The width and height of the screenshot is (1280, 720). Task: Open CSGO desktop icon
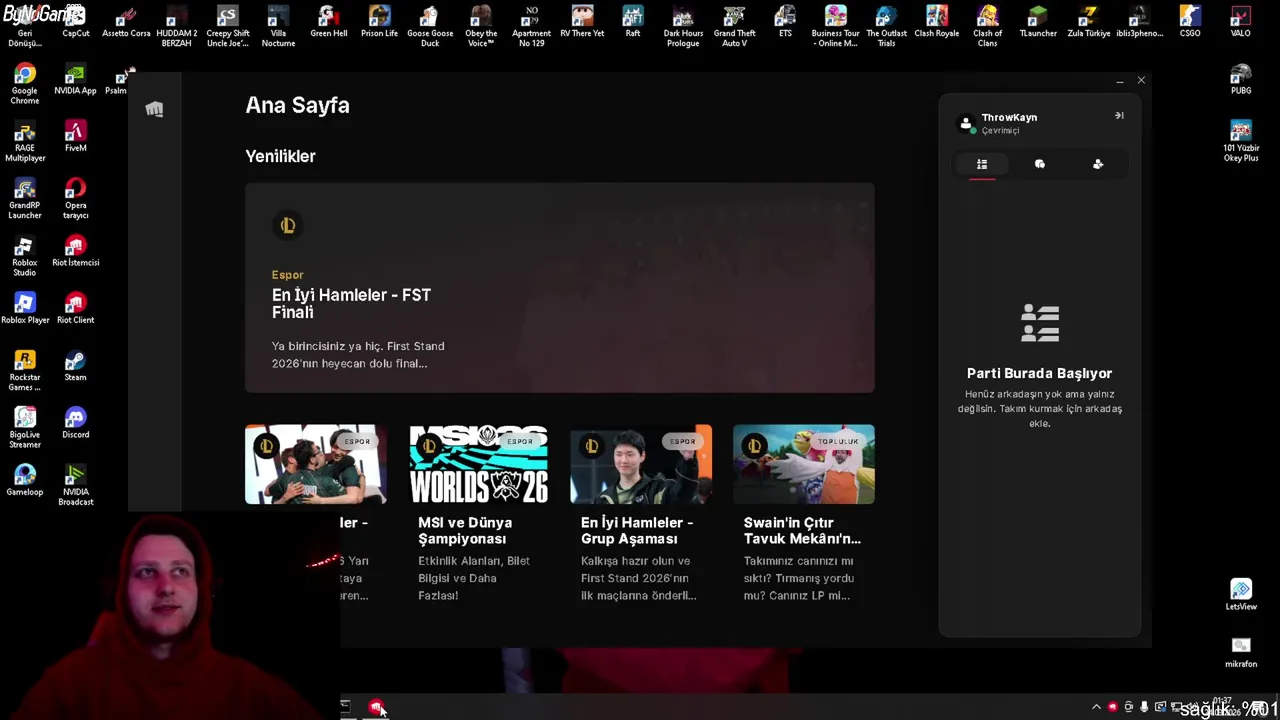[1189, 22]
